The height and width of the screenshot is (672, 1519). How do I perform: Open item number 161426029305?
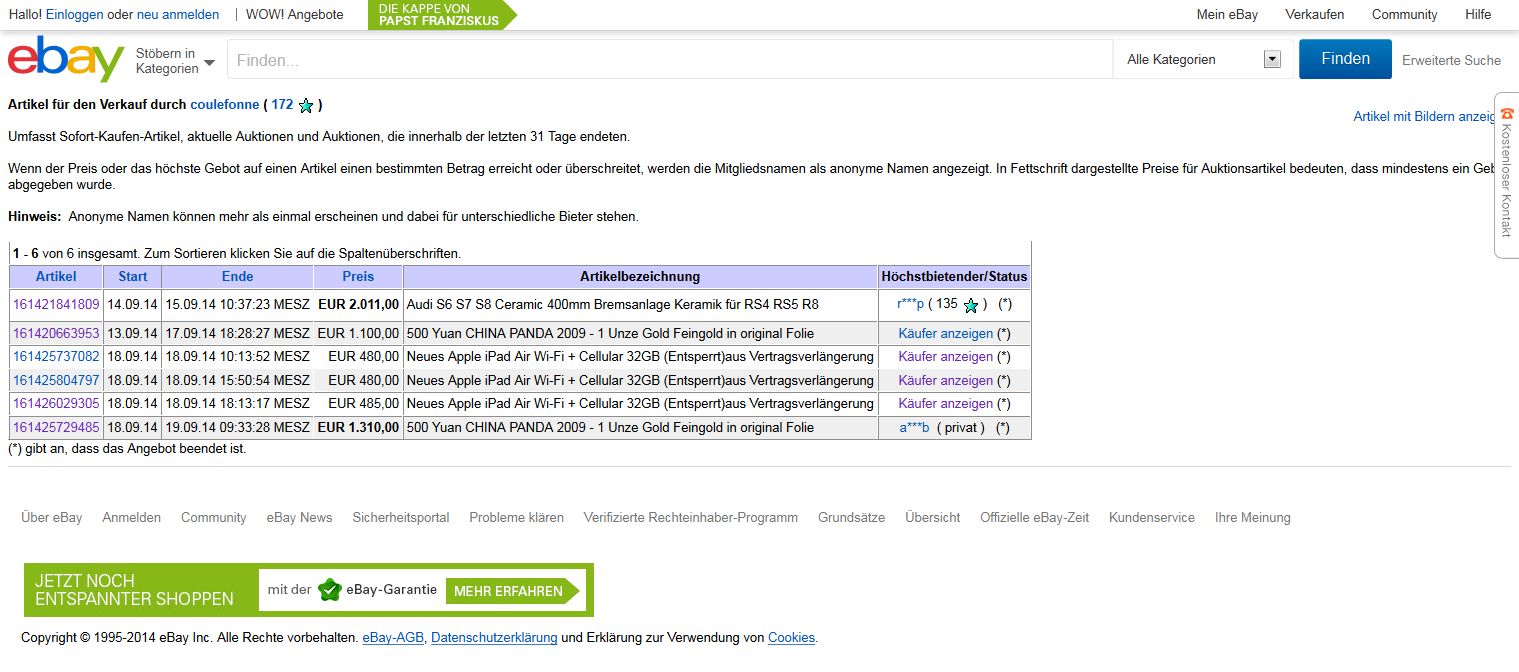(56, 403)
